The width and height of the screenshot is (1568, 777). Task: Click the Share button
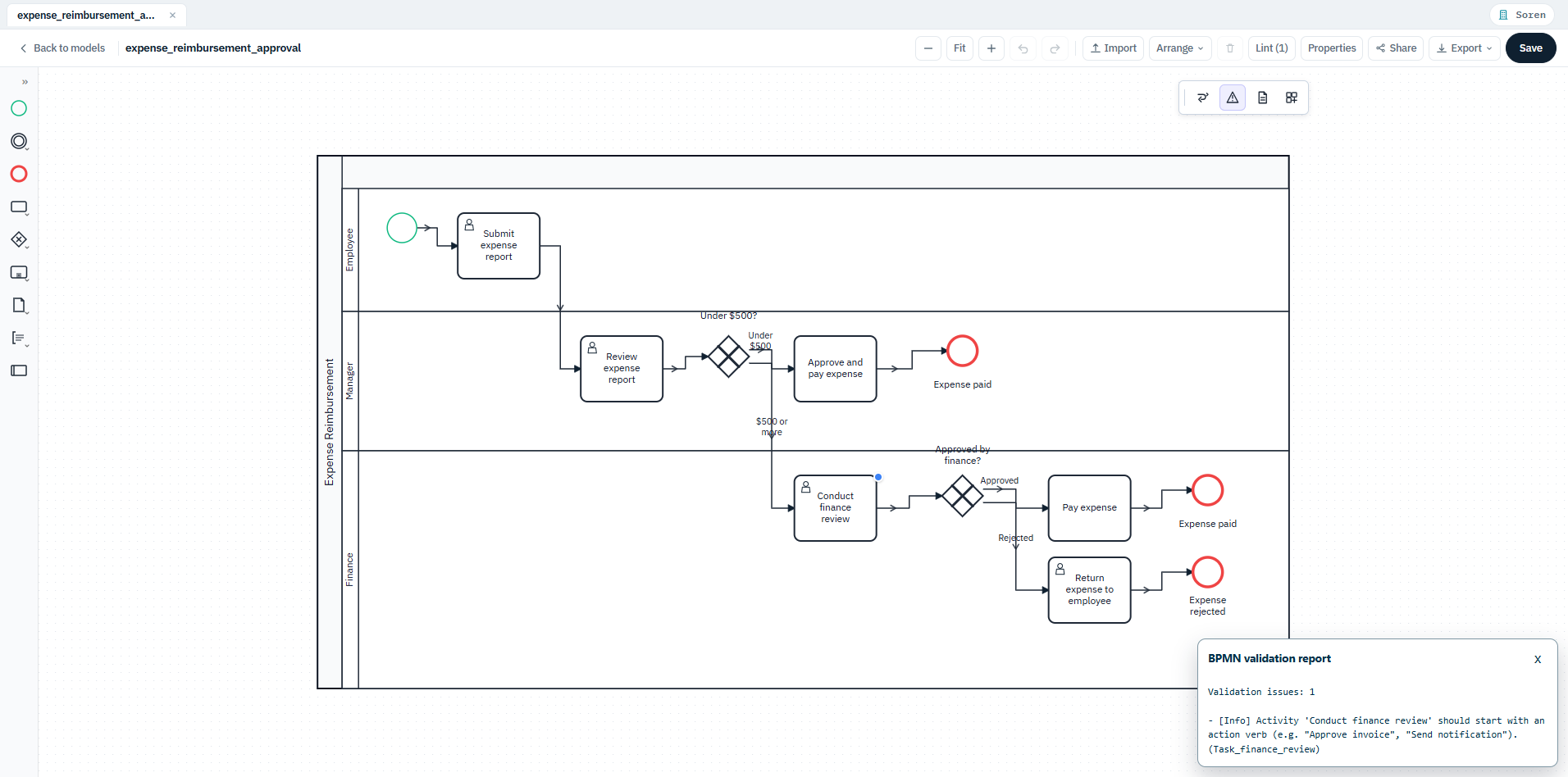click(x=1396, y=48)
